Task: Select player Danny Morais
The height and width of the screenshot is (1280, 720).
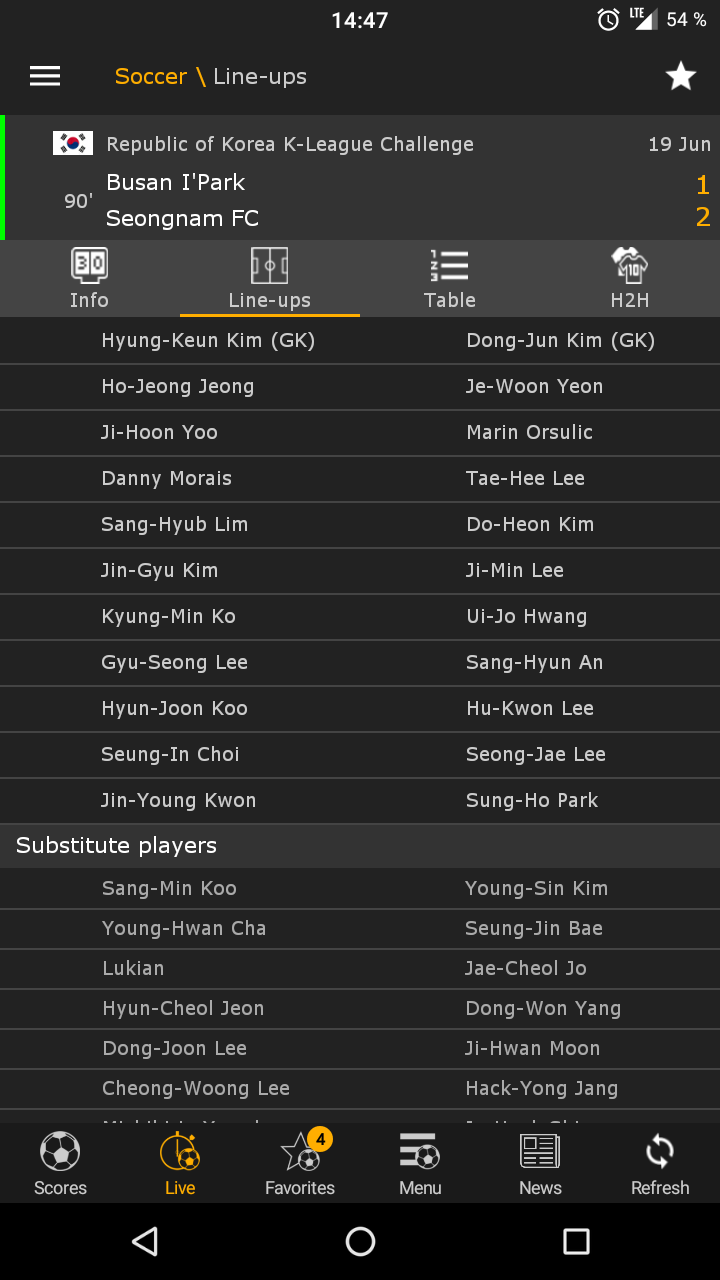Action: pyautogui.click(x=167, y=478)
